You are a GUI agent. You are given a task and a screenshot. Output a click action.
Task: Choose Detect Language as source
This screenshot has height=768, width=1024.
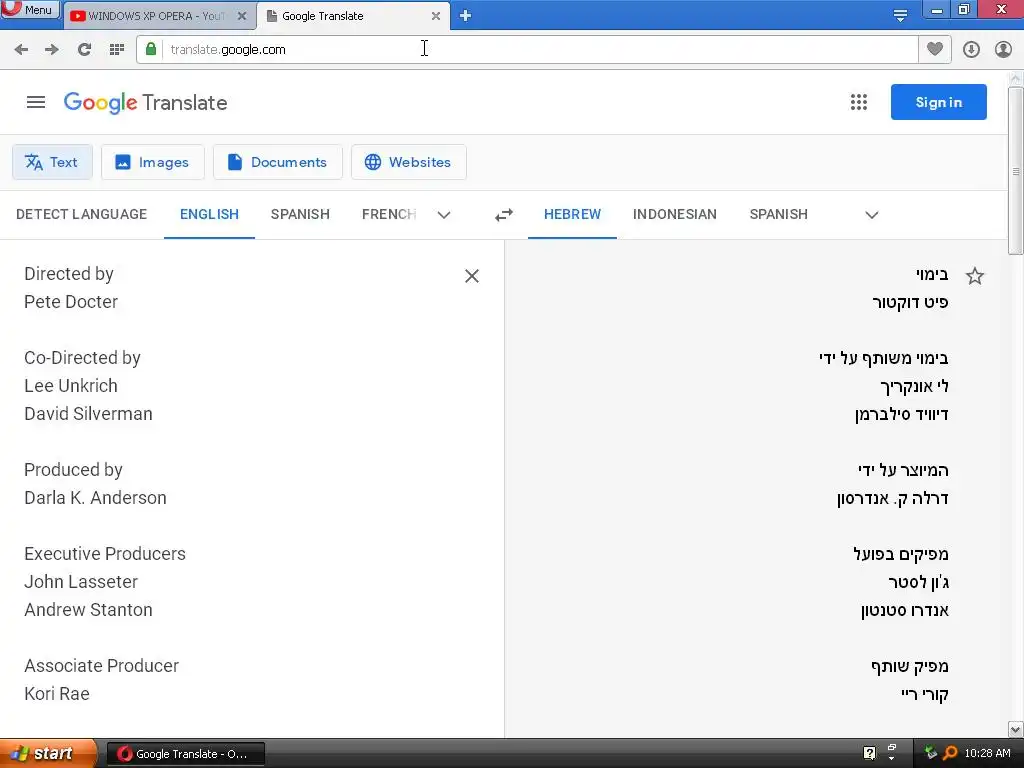(x=82, y=214)
